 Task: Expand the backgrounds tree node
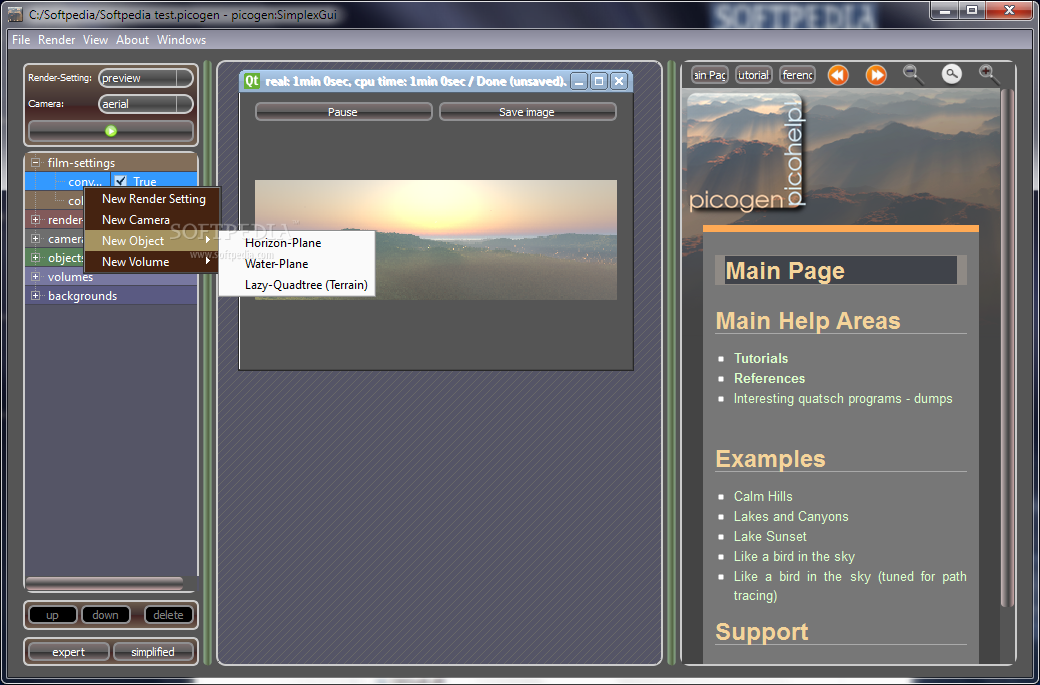36,296
